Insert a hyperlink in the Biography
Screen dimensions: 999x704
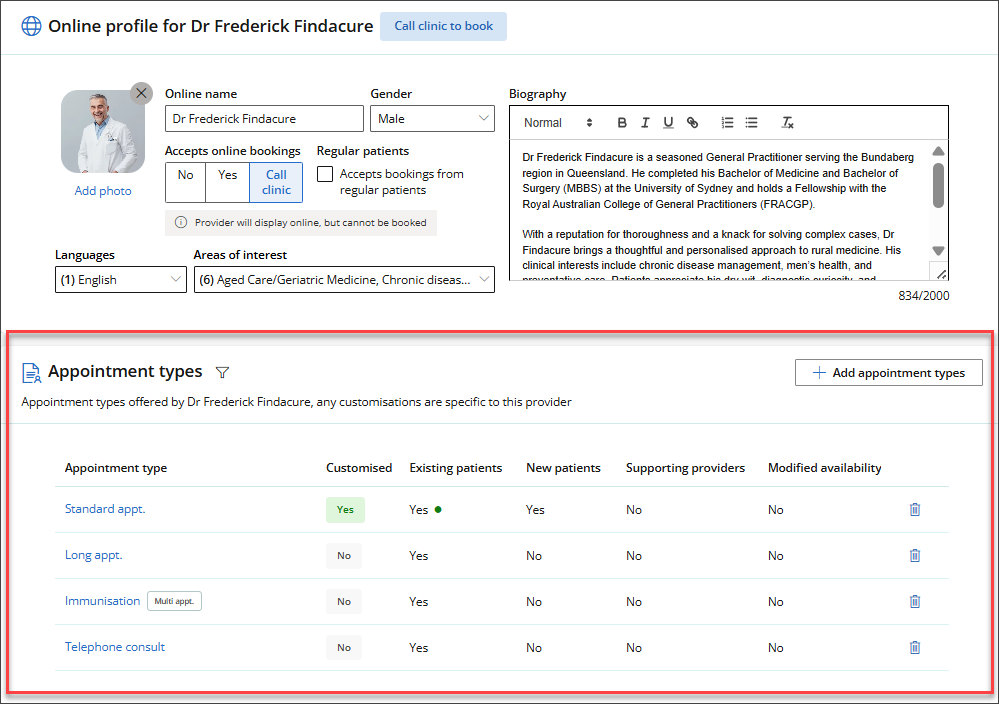click(692, 123)
